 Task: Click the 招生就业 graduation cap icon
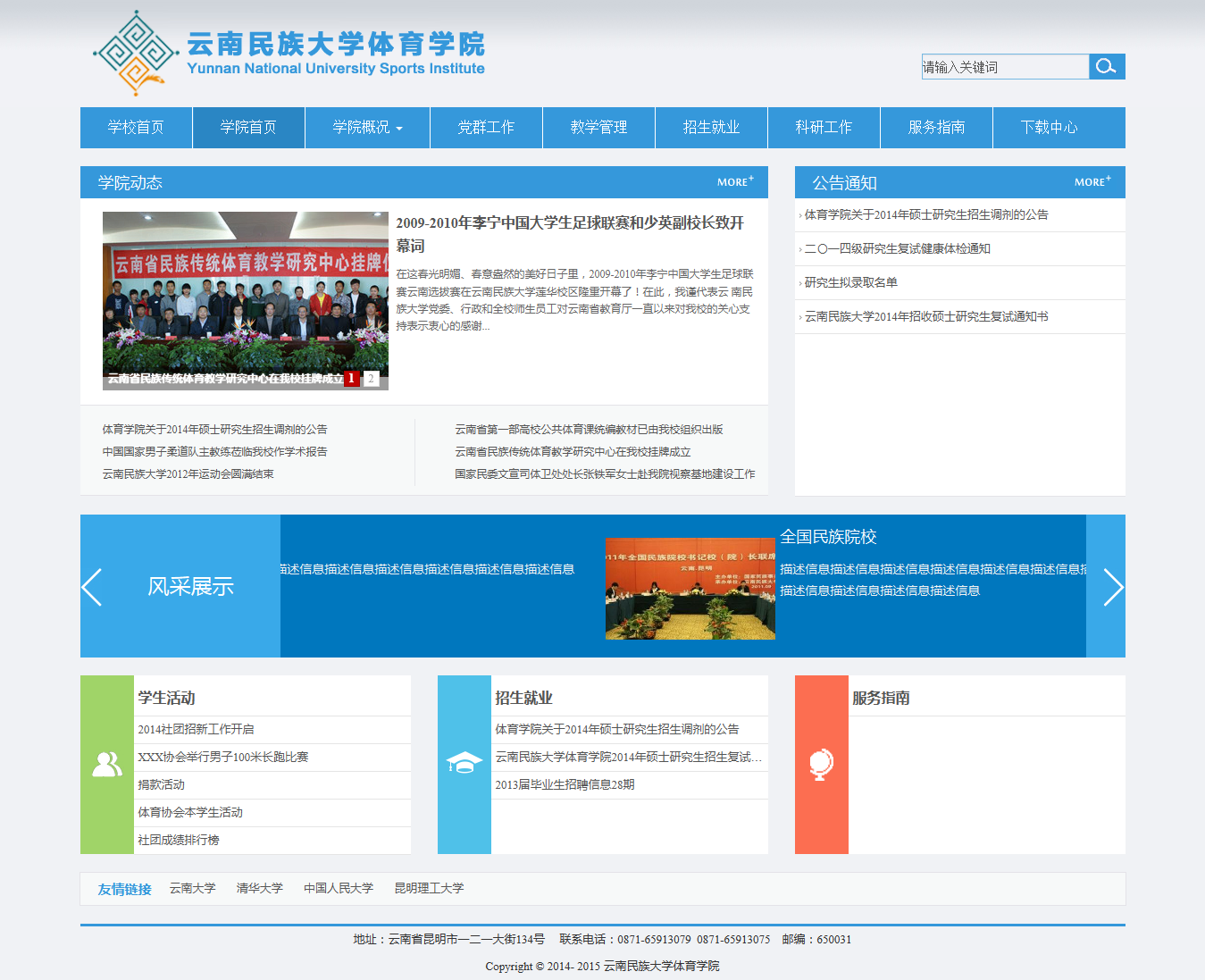coord(464,764)
